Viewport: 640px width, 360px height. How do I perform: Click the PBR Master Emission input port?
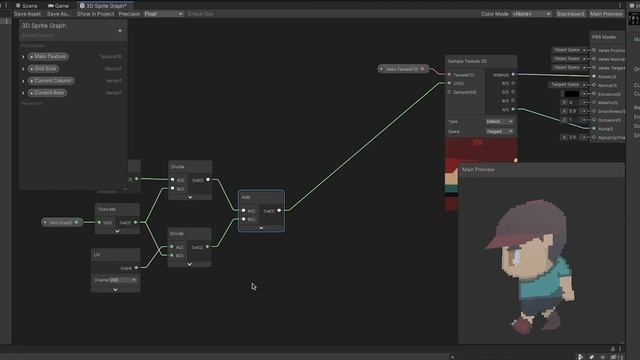tap(594, 94)
